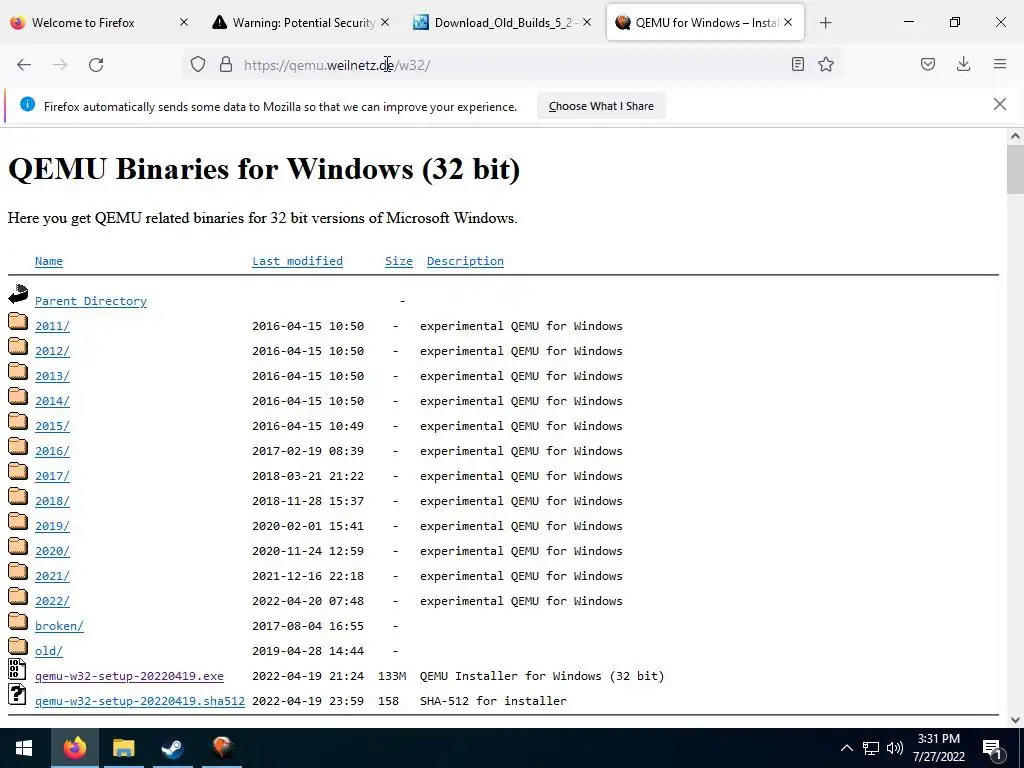
Task: Click the taskbar clock showing 3:31 PM
Action: (939, 748)
